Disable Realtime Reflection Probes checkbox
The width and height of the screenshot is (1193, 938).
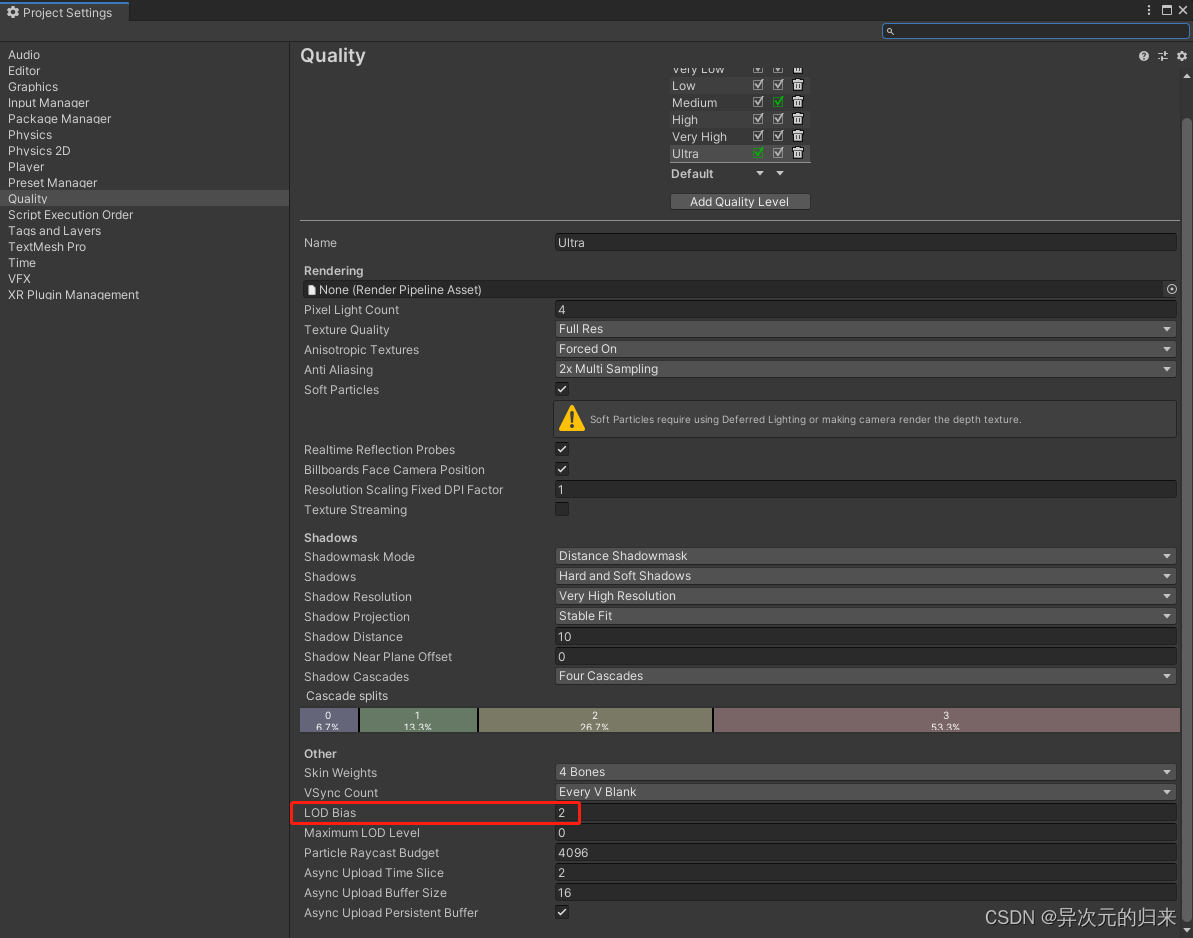click(x=562, y=449)
